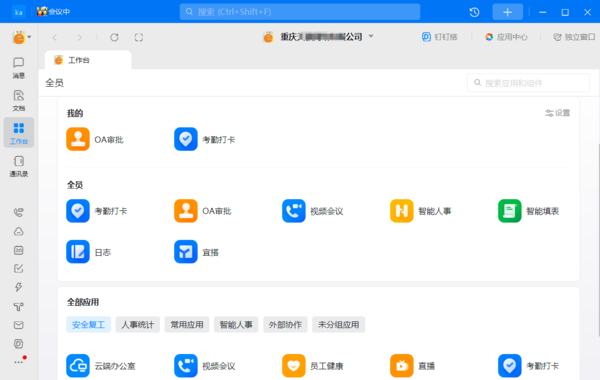Click the 会议中 meeting status indicator
The height and width of the screenshot is (380, 600).
click(54, 12)
